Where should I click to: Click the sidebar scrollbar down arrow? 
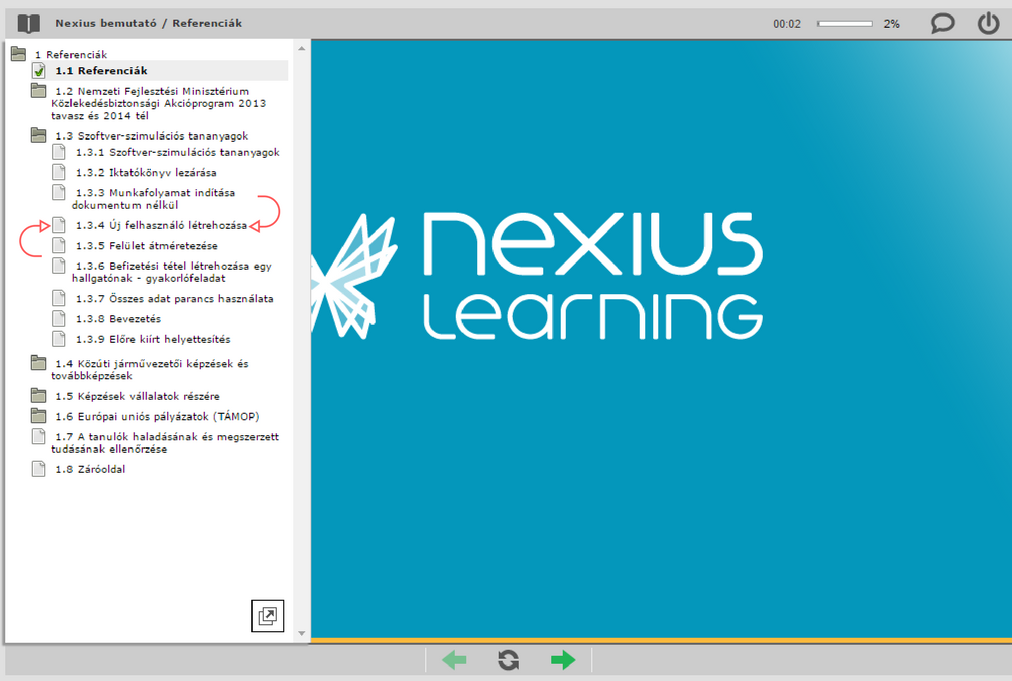click(x=303, y=634)
